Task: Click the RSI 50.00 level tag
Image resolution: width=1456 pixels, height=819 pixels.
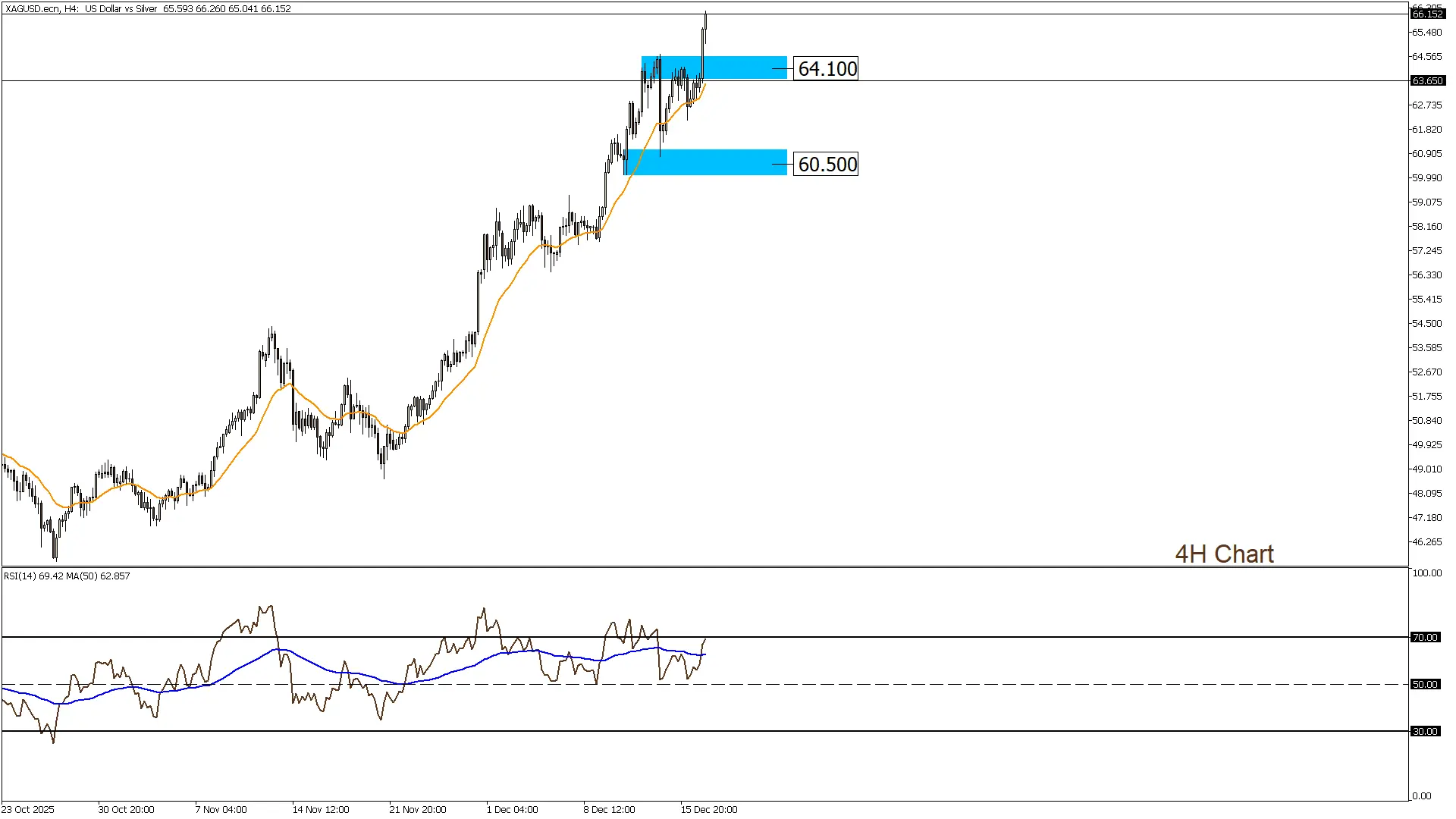Action: coord(1425,685)
